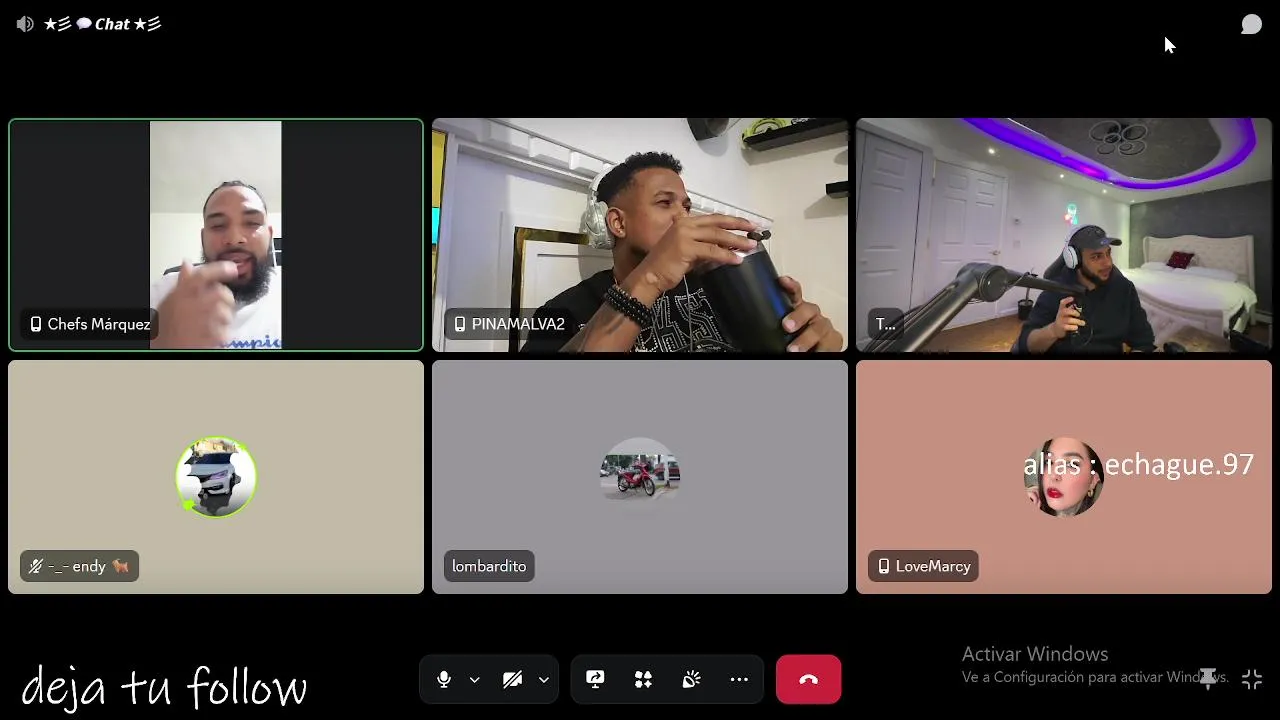Open the camera options dropdown arrow
This screenshot has width=1280, height=720.
[543, 680]
